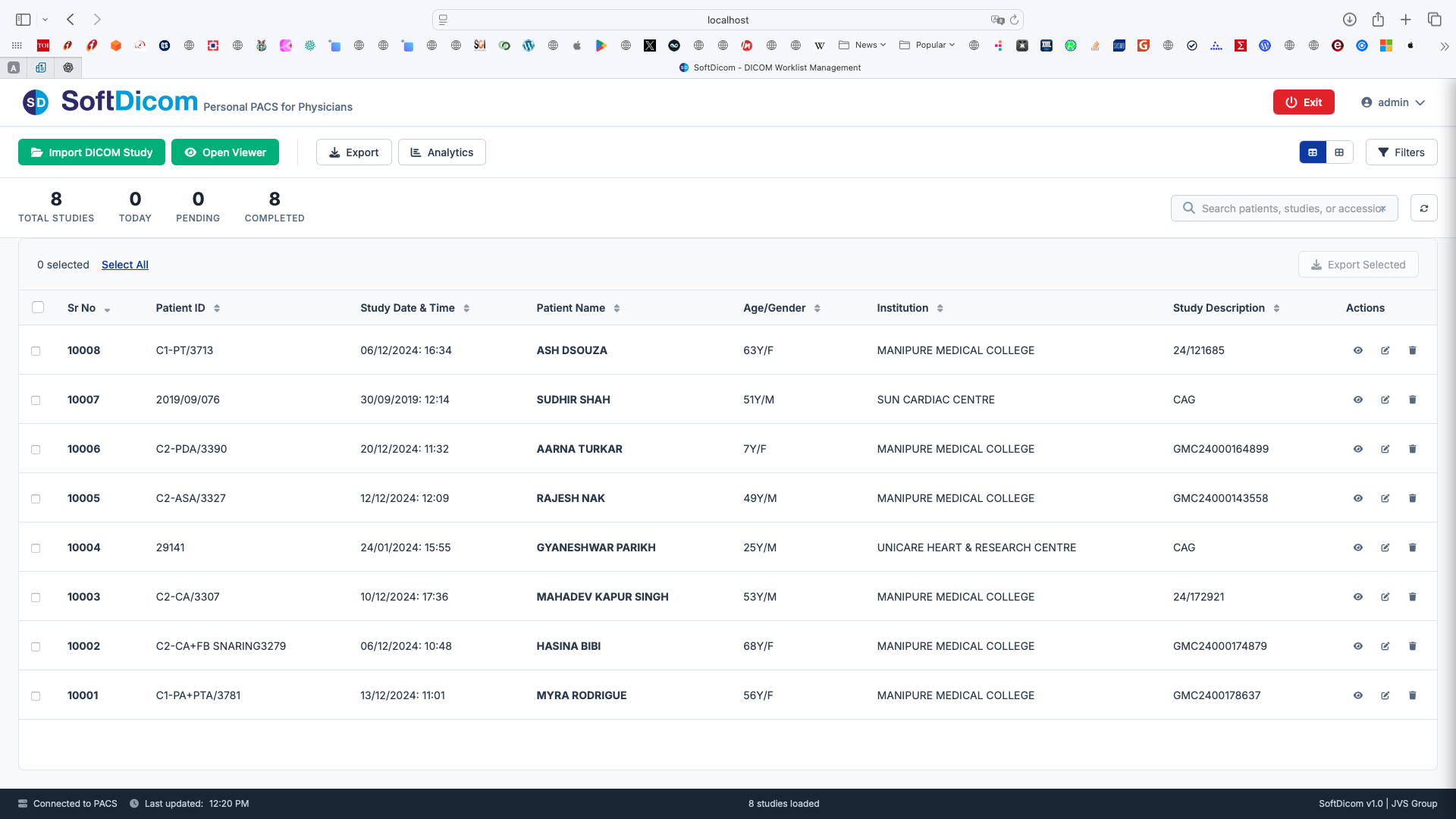
Task: Switch to grid view layout
Action: pos(1339,152)
